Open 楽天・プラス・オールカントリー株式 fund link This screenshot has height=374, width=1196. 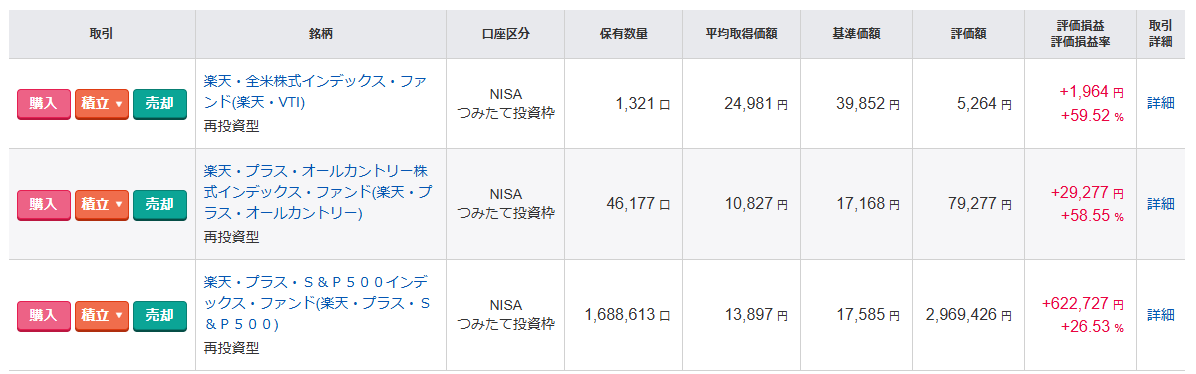[319, 192]
